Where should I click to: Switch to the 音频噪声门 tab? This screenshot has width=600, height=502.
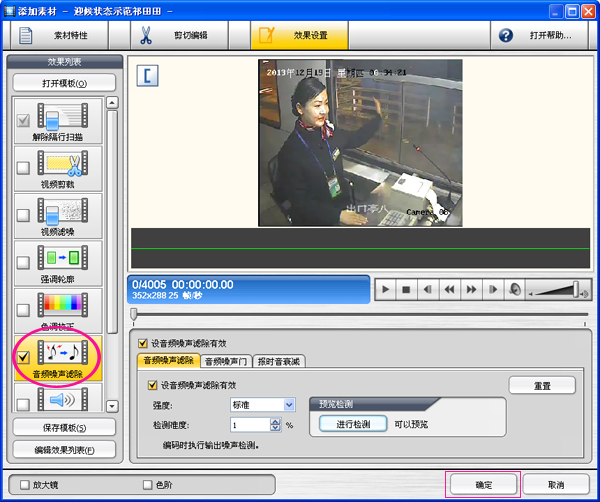point(227,361)
